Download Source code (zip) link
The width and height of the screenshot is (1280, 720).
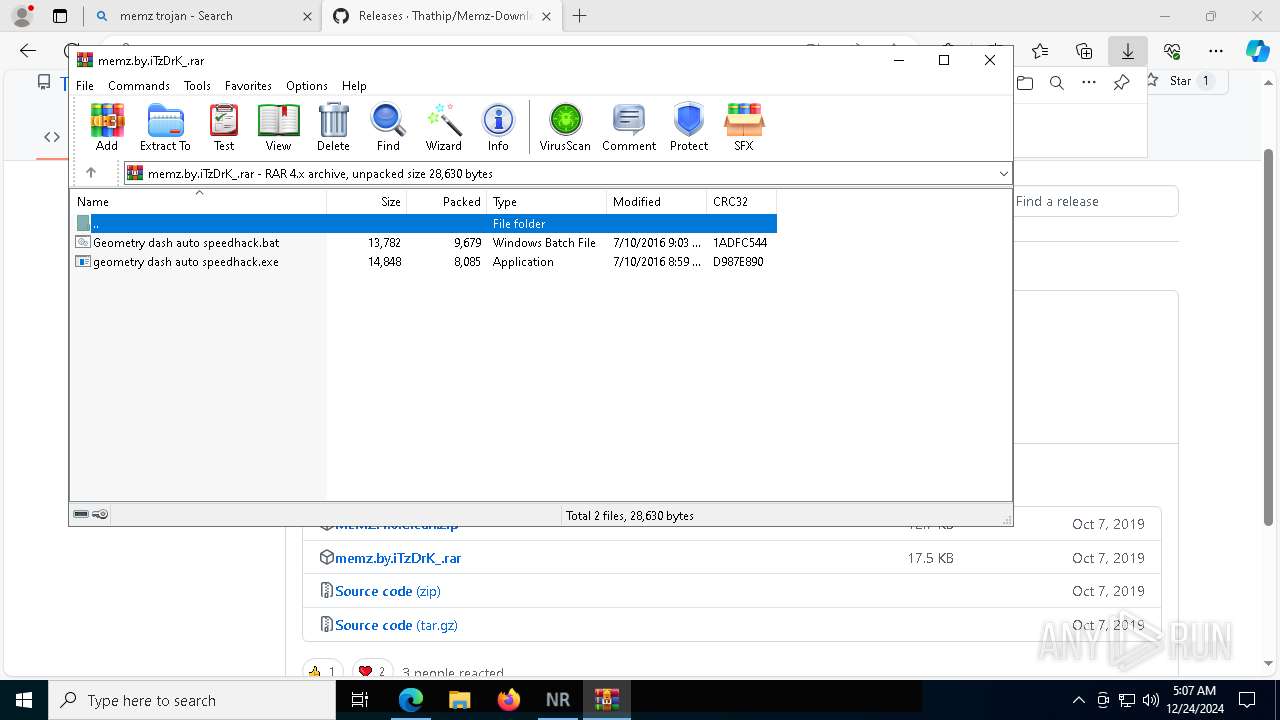click(387, 591)
